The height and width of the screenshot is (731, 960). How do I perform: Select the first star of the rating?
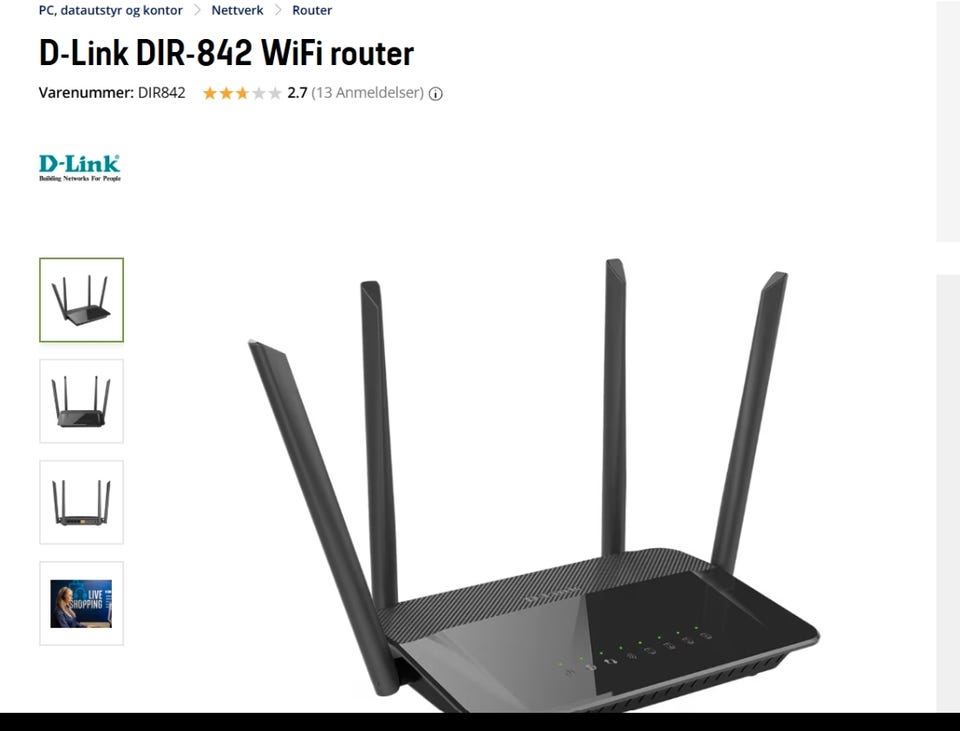point(210,93)
